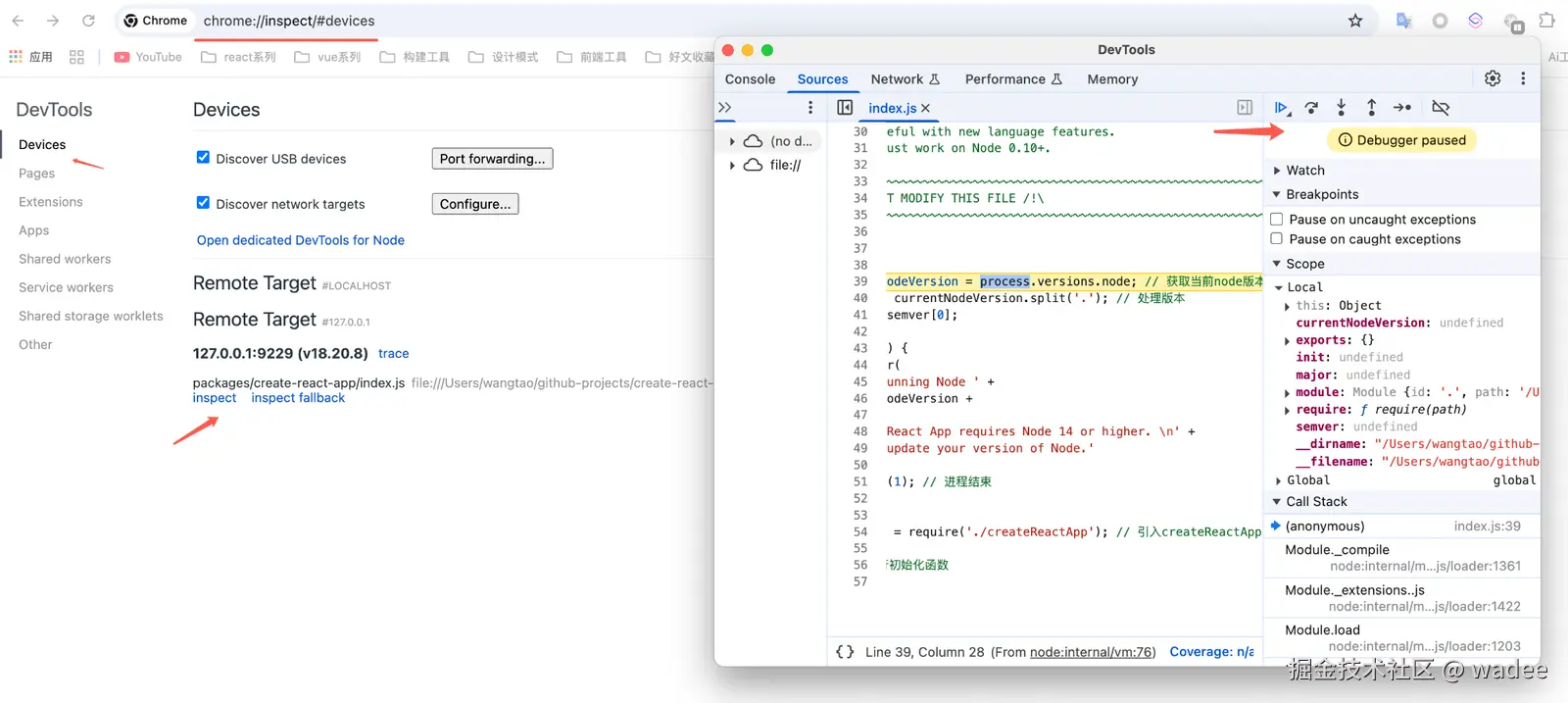Image resolution: width=1568 pixels, height=703 pixels.
Task: Select Devices in the DevTools sidebar
Action: coord(42,144)
